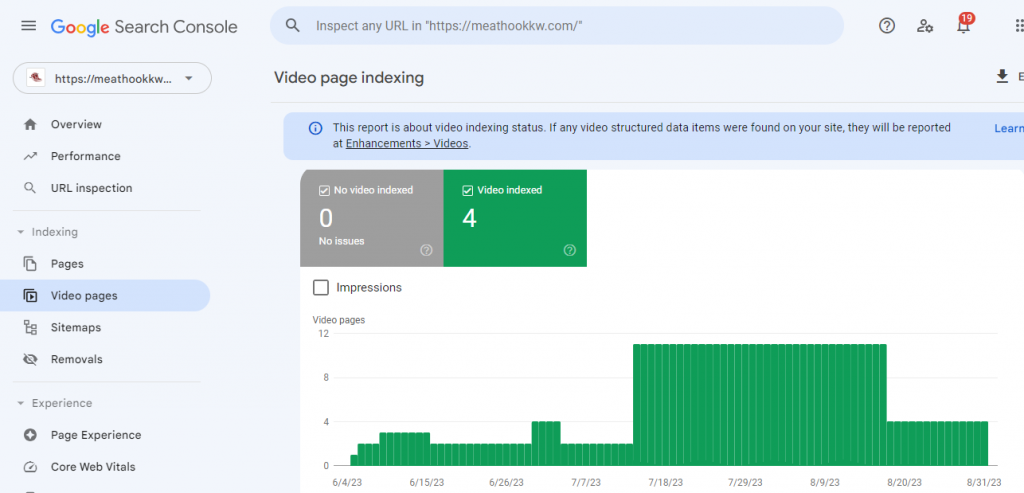Collapse the Experience section
The image size is (1024, 493).
click(x=55, y=403)
